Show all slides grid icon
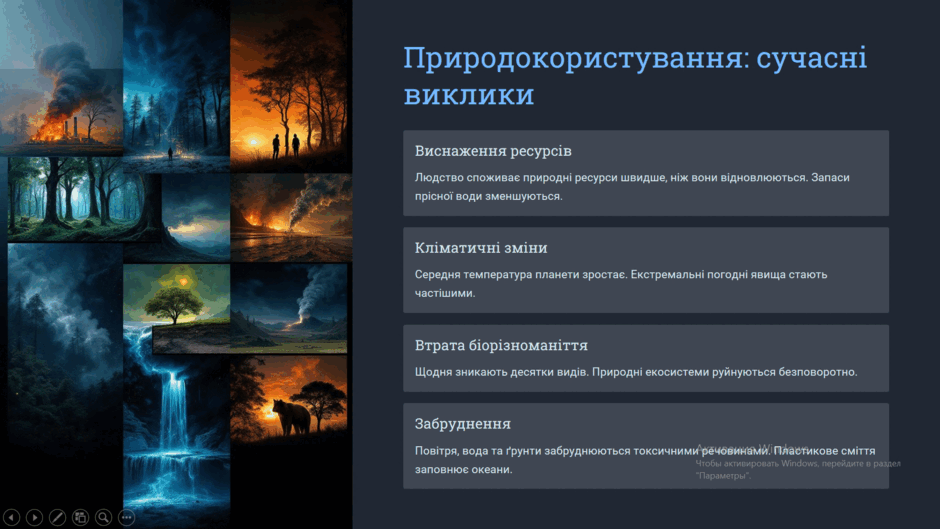Image resolution: width=940 pixels, height=529 pixels. coord(80,517)
